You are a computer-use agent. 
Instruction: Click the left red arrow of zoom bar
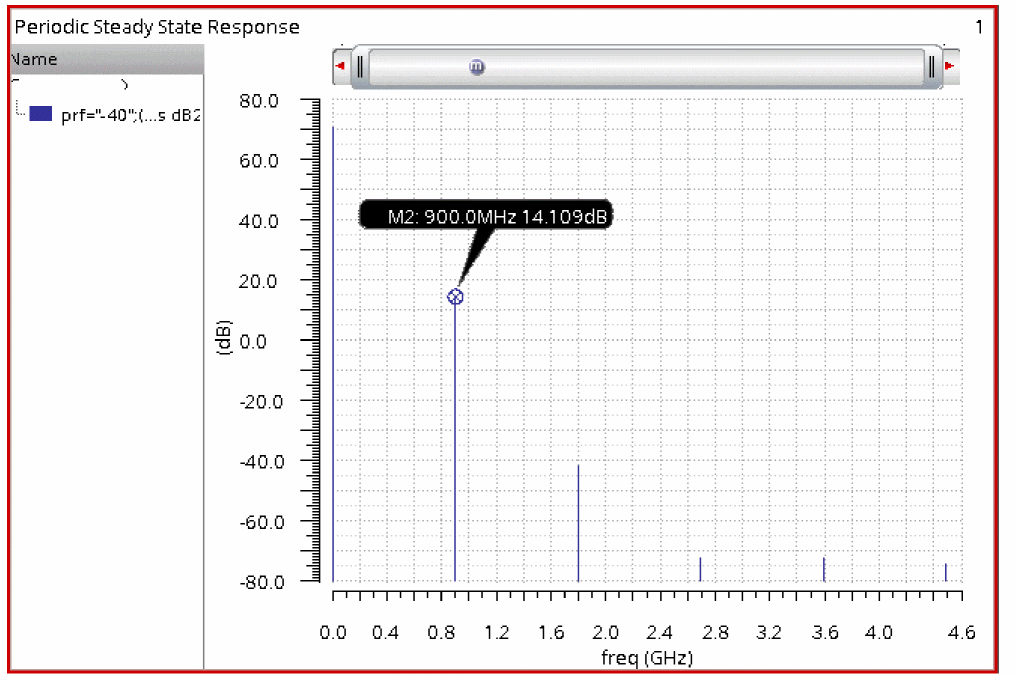[x=340, y=65]
